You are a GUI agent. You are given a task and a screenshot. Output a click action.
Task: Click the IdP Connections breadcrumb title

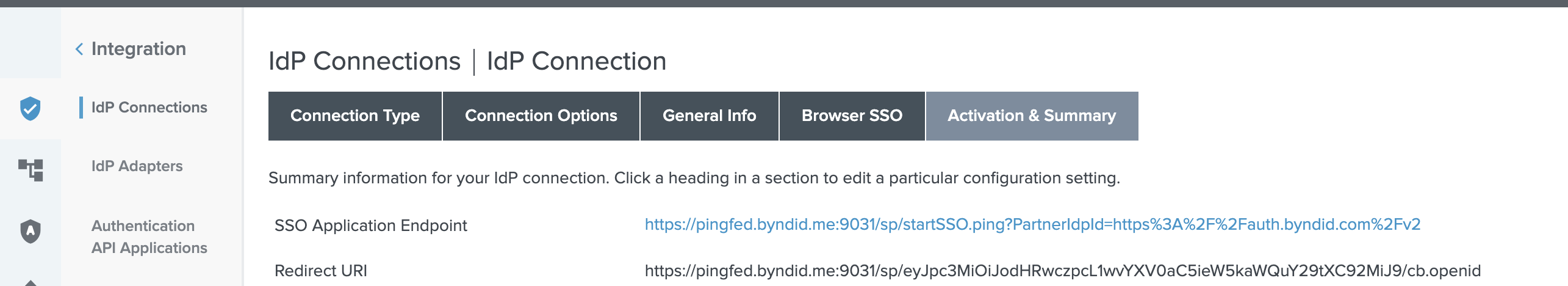pyautogui.click(x=364, y=61)
